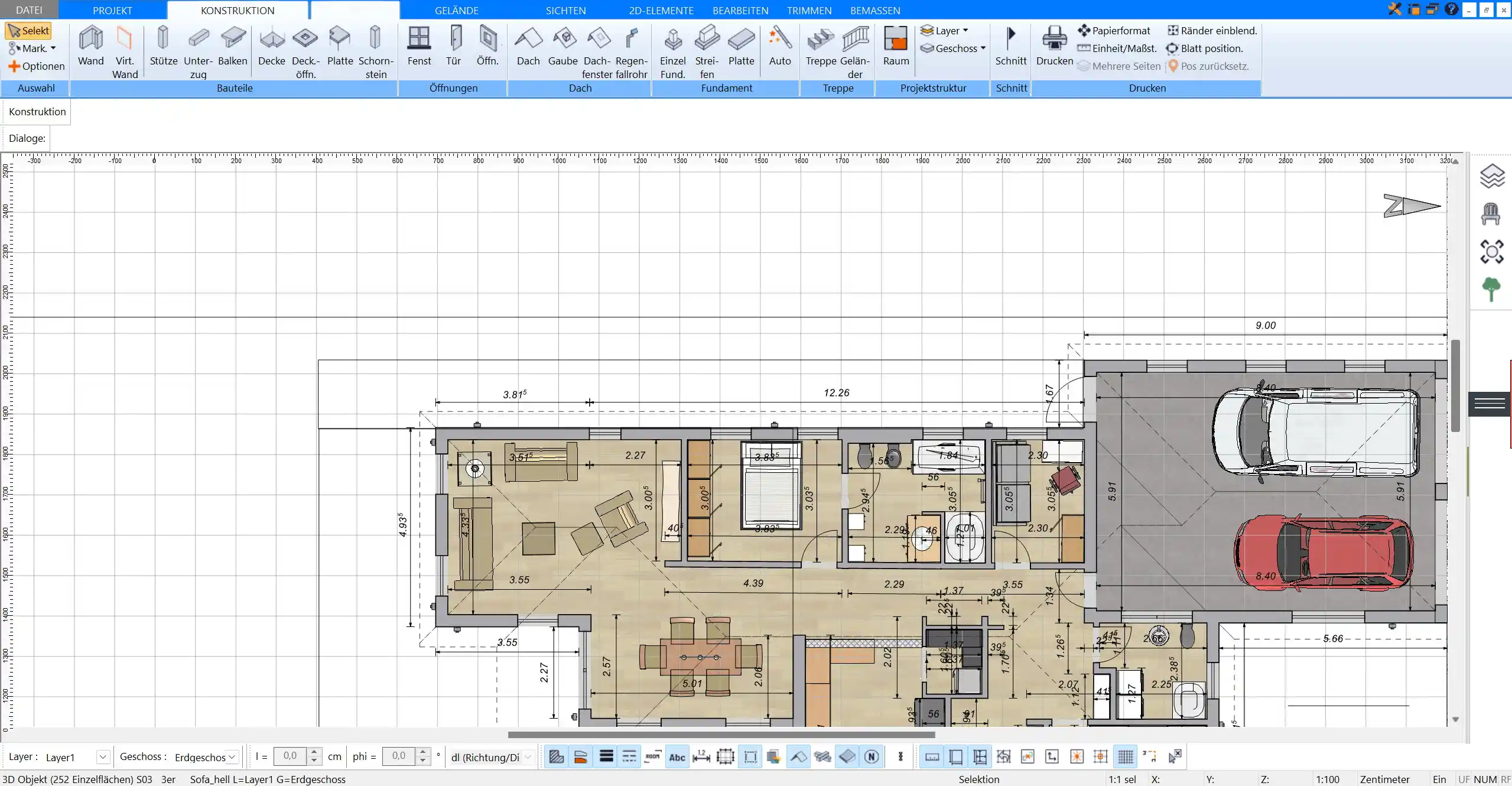This screenshot has width=1512, height=786.
Task: Open the Layer dropdown in Projektstruktur
Action: [x=944, y=31]
